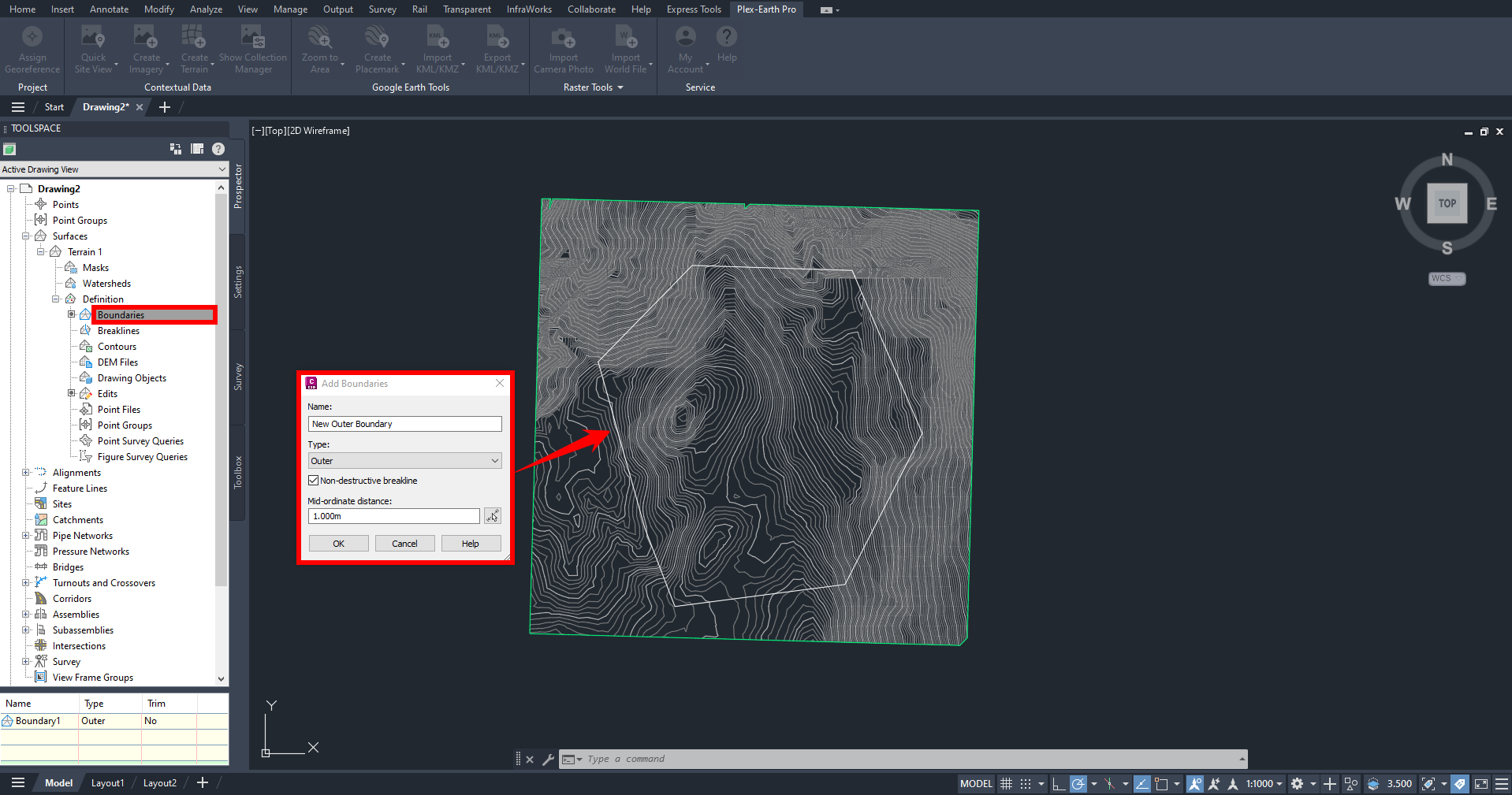Click the Import Camera Photo icon
Viewport: 1512px width, 795px height.
tap(563, 38)
